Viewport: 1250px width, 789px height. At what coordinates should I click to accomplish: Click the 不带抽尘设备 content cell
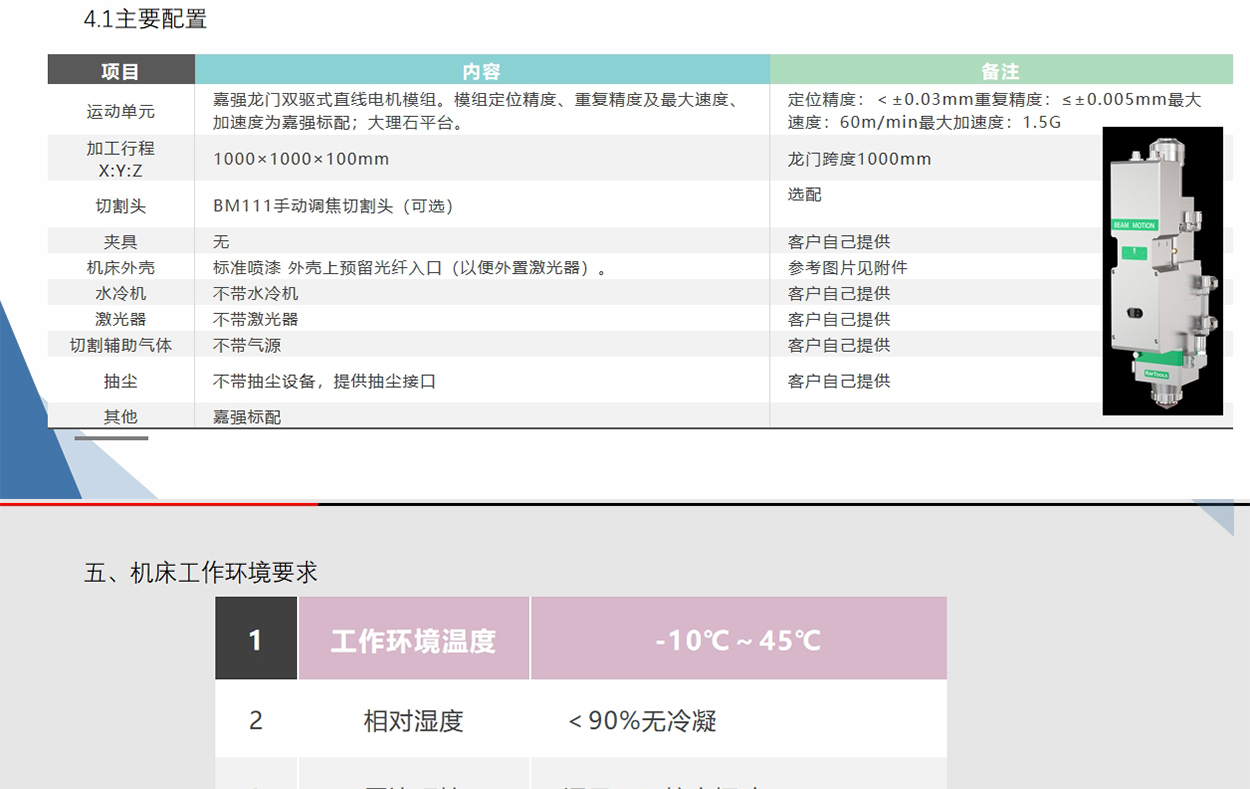[324, 381]
